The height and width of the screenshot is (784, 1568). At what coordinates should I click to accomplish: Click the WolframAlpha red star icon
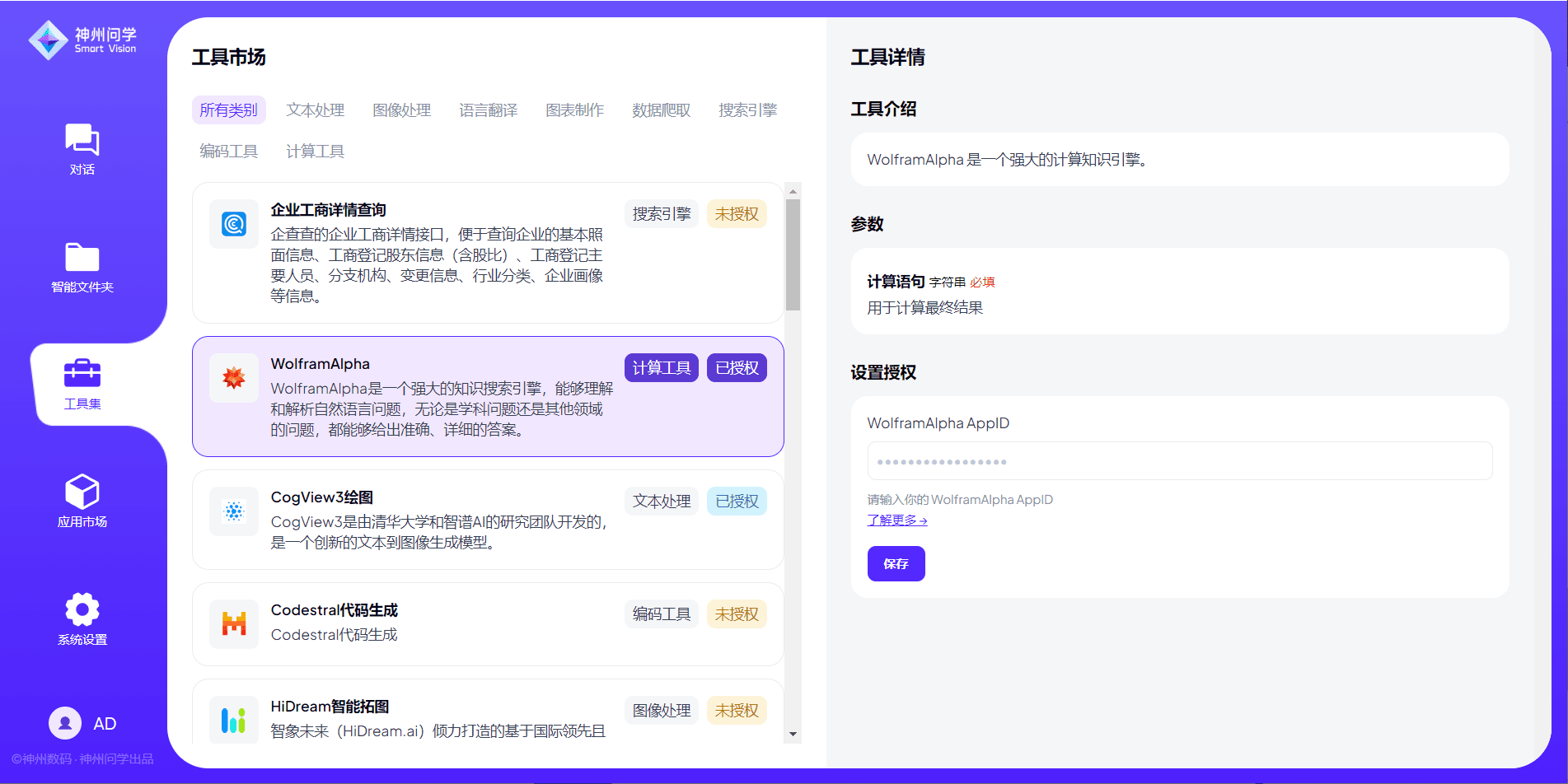coord(234,378)
